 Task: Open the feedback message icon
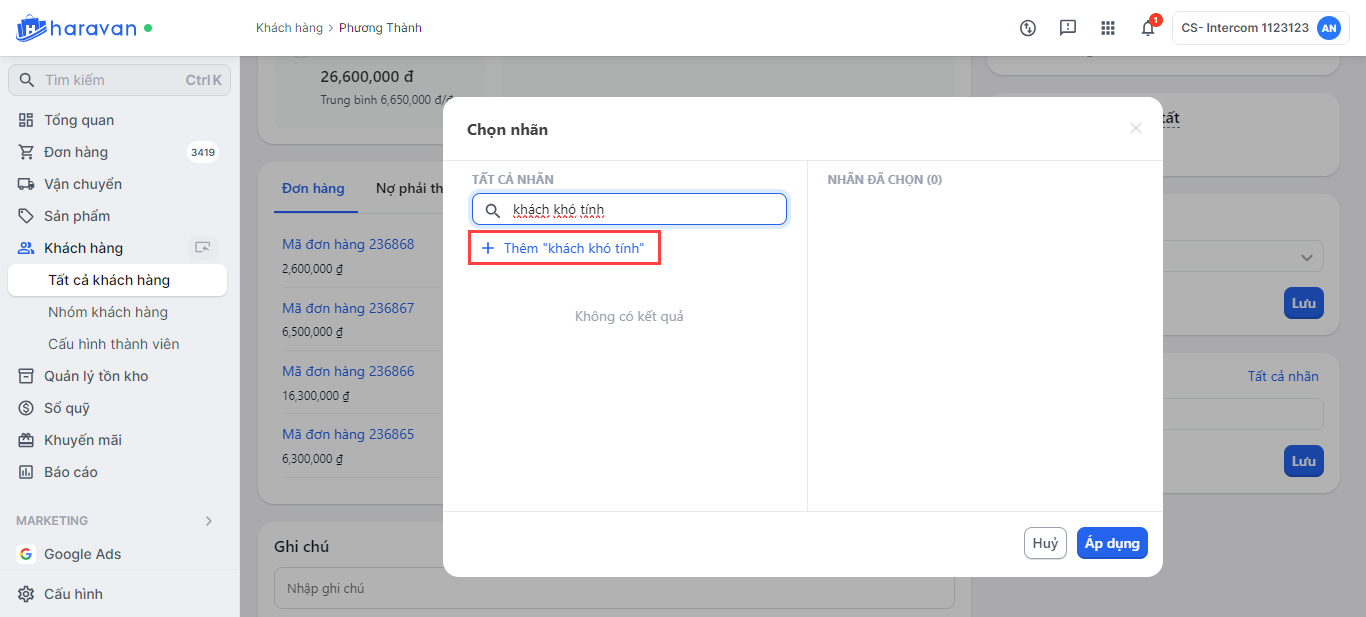pyautogui.click(x=1068, y=28)
